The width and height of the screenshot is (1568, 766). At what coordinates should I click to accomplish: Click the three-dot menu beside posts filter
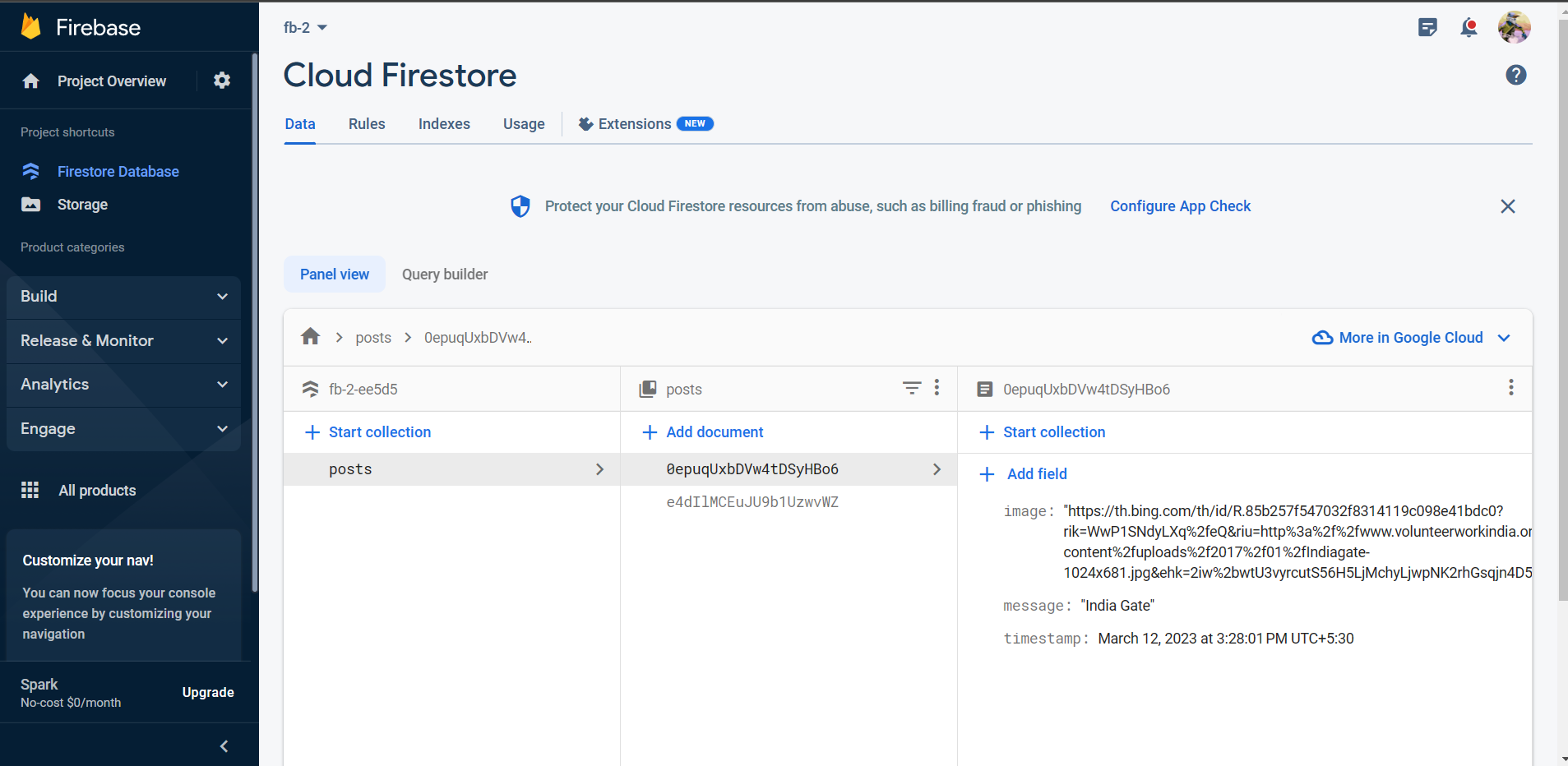coord(937,388)
